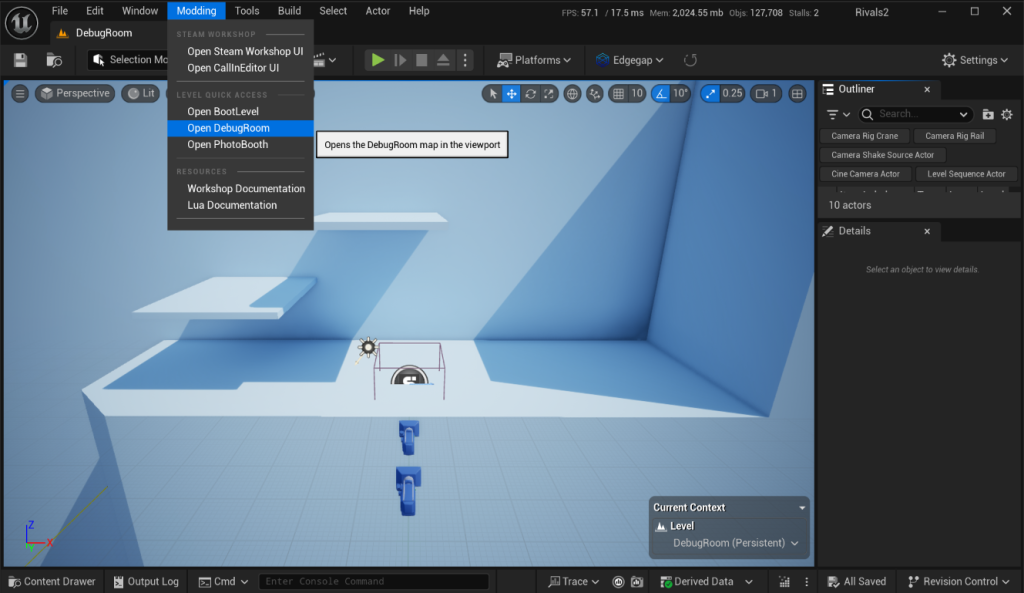Open the Platforms dropdown button
Viewport: 1024px width, 593px height.
(x=534, y=60)
